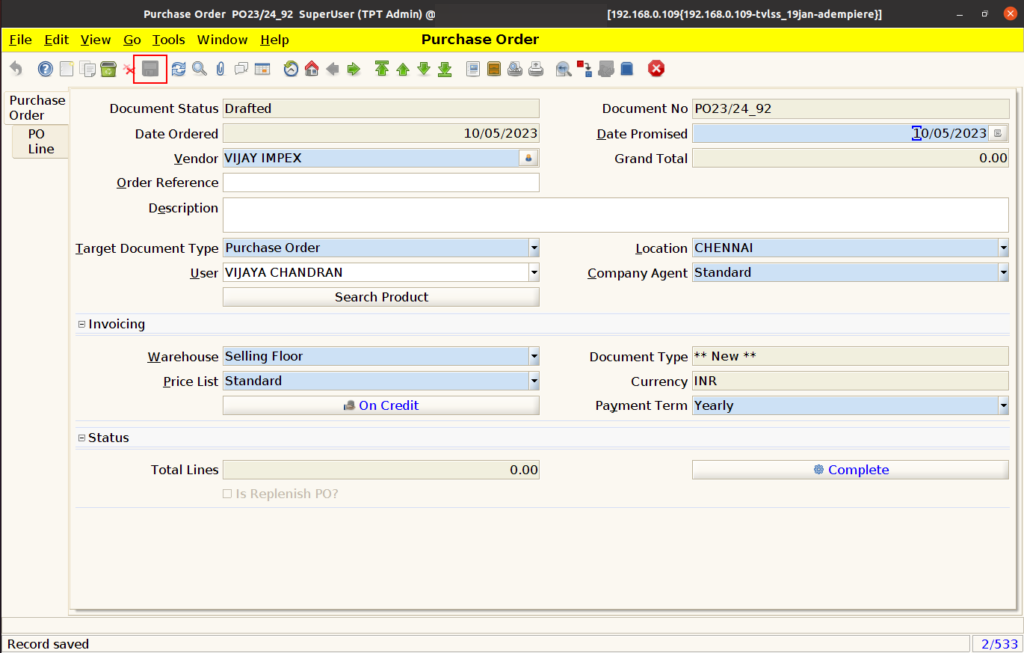Open the User dropdown list

534,272
